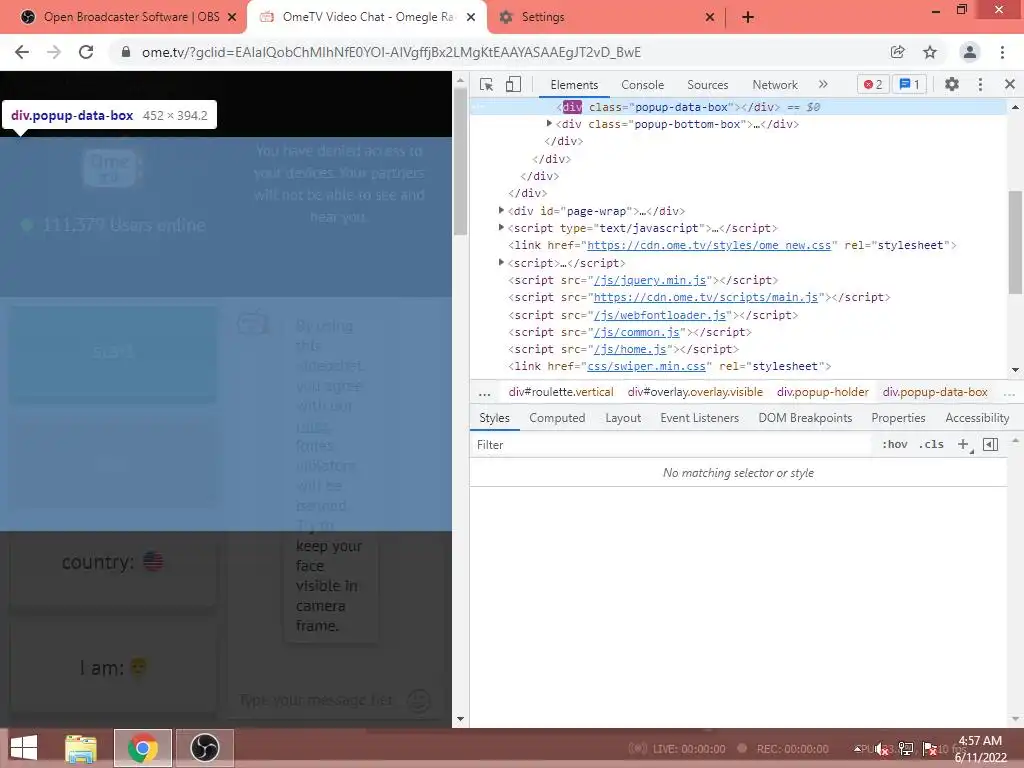Click the country selector with flag

pyautogui.click(x=112, y=561)
